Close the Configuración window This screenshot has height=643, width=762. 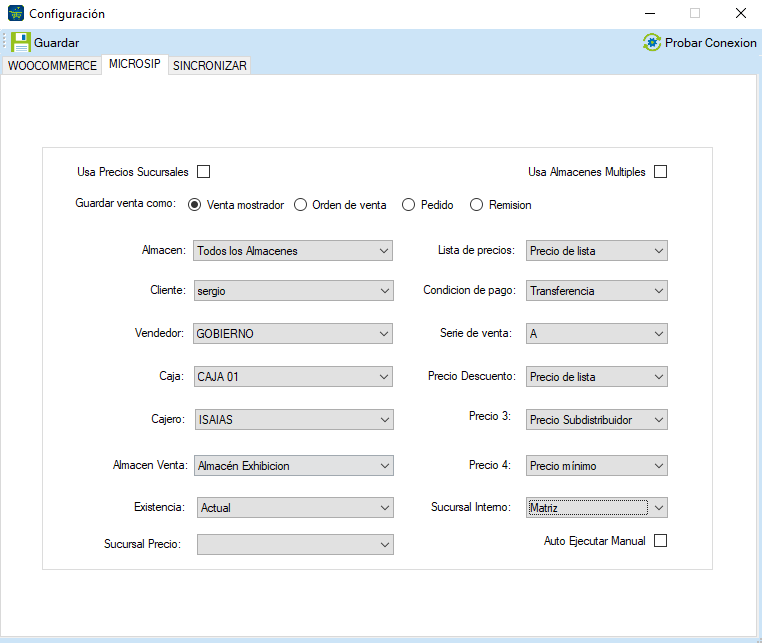741,13
